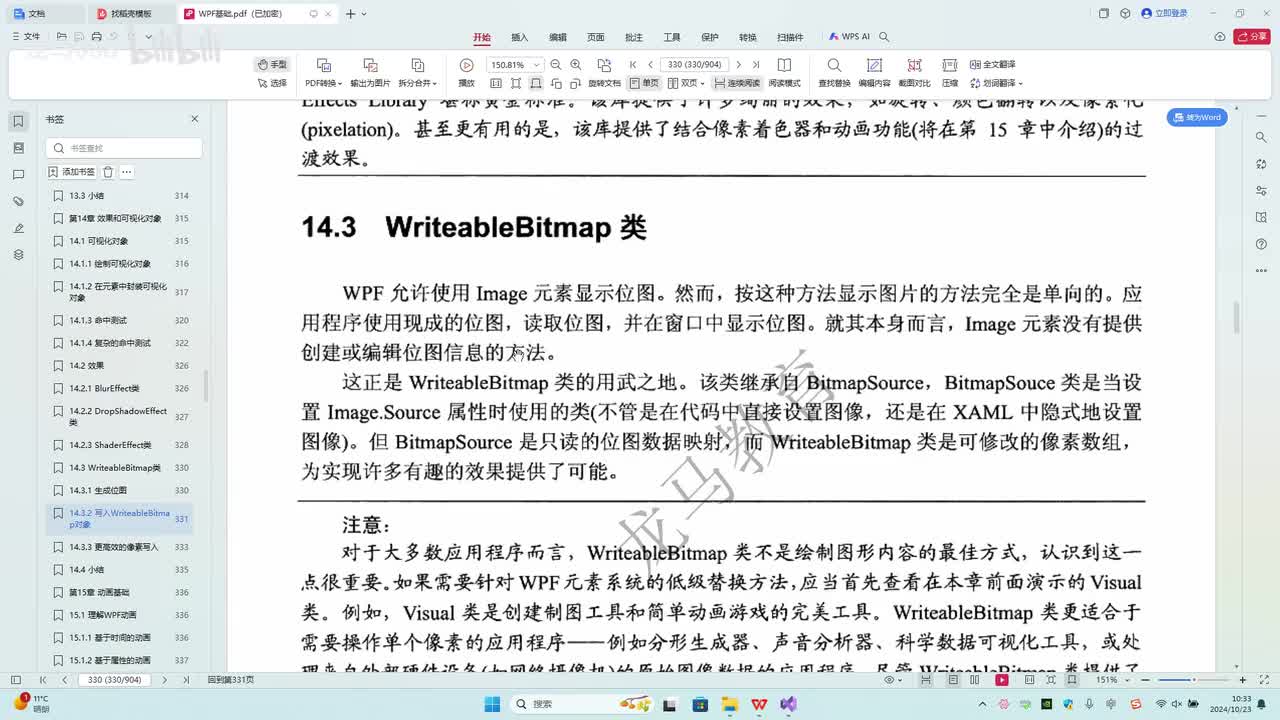Toggle 单页 single page view
1280x720 pixels.
[645, 83]
